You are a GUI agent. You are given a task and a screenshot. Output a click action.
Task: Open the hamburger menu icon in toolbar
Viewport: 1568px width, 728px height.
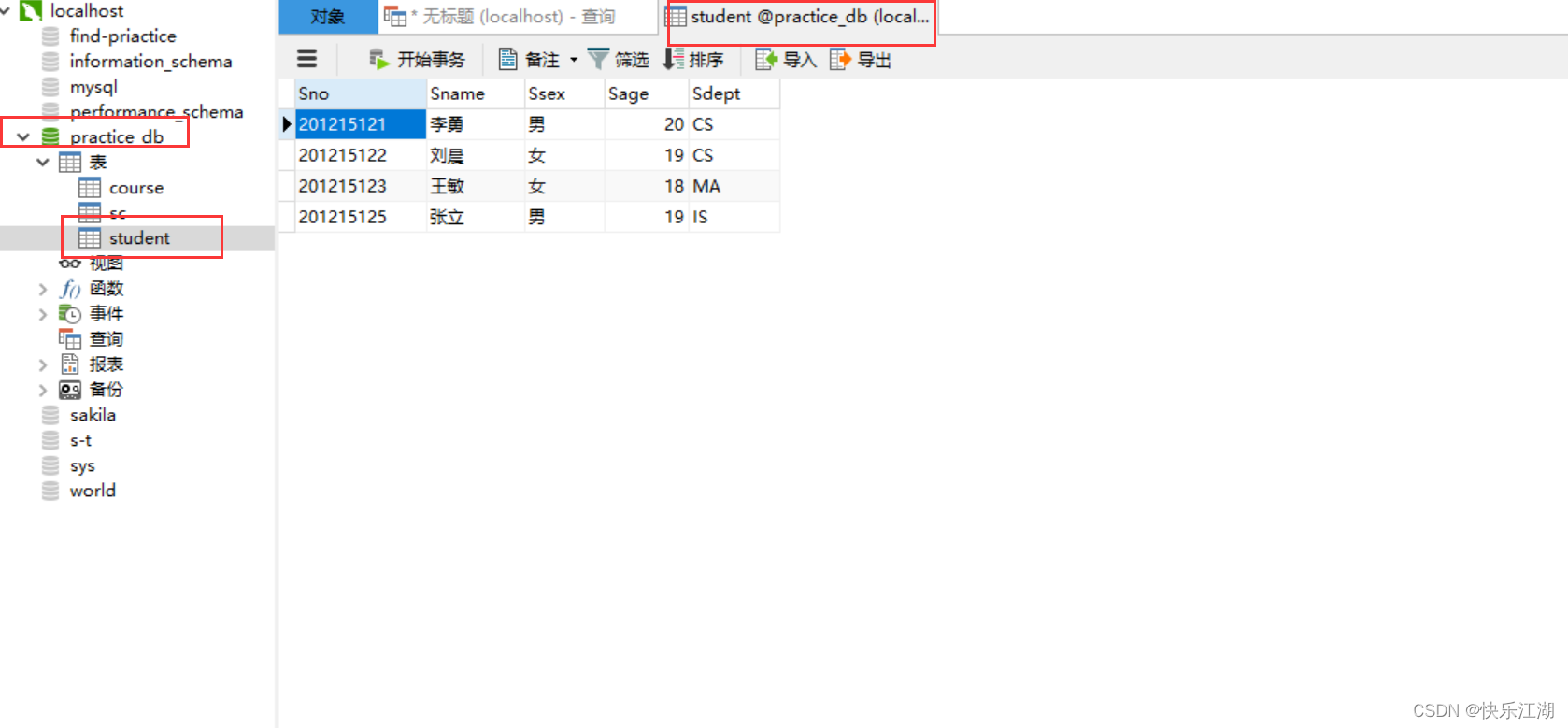click(306, 59)
